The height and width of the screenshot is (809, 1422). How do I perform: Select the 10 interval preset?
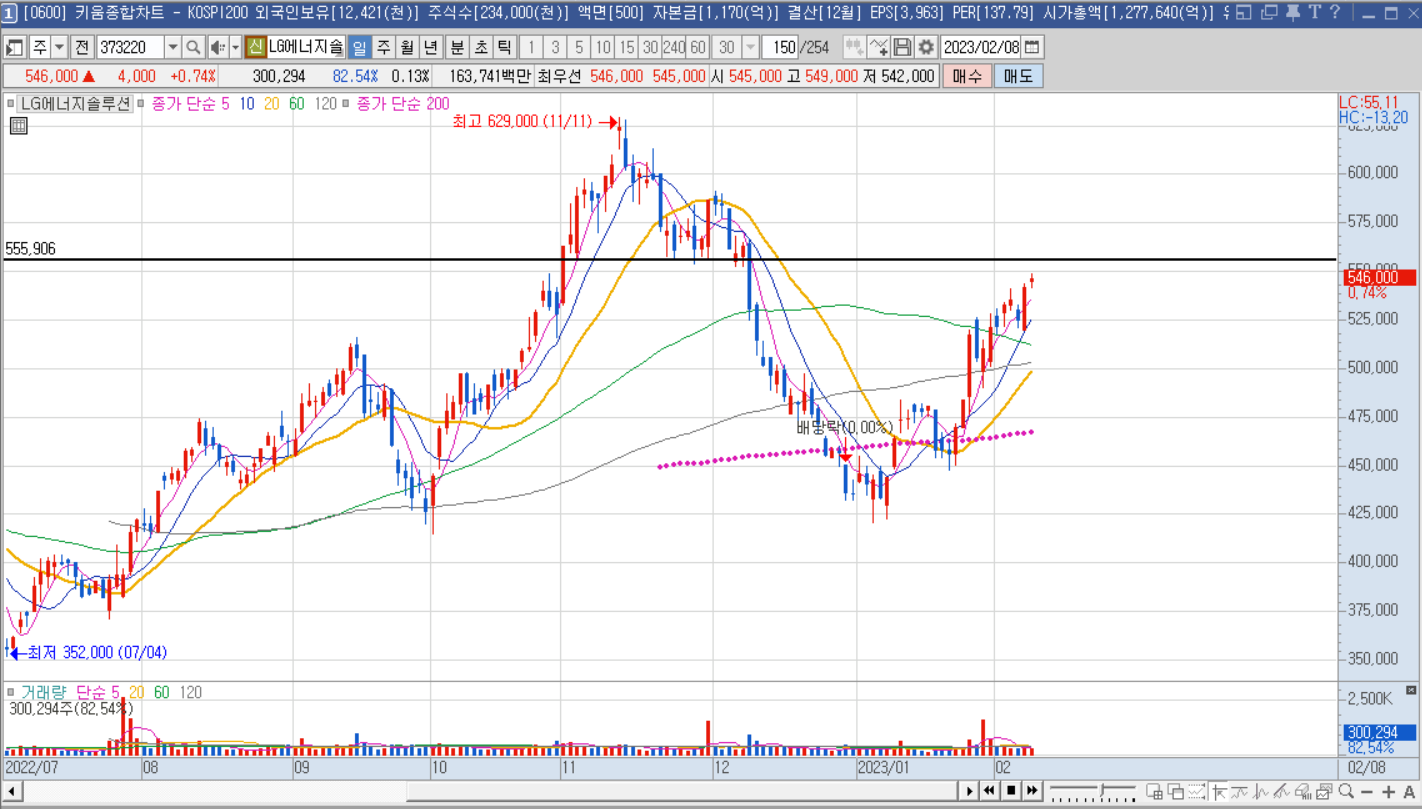602,47
